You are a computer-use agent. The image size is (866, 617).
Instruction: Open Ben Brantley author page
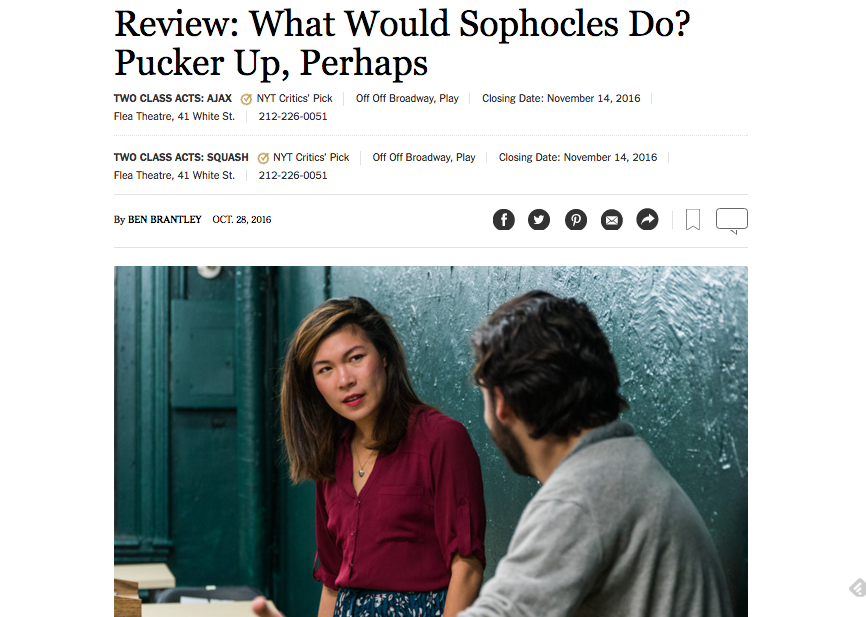[x=165, y=219]
